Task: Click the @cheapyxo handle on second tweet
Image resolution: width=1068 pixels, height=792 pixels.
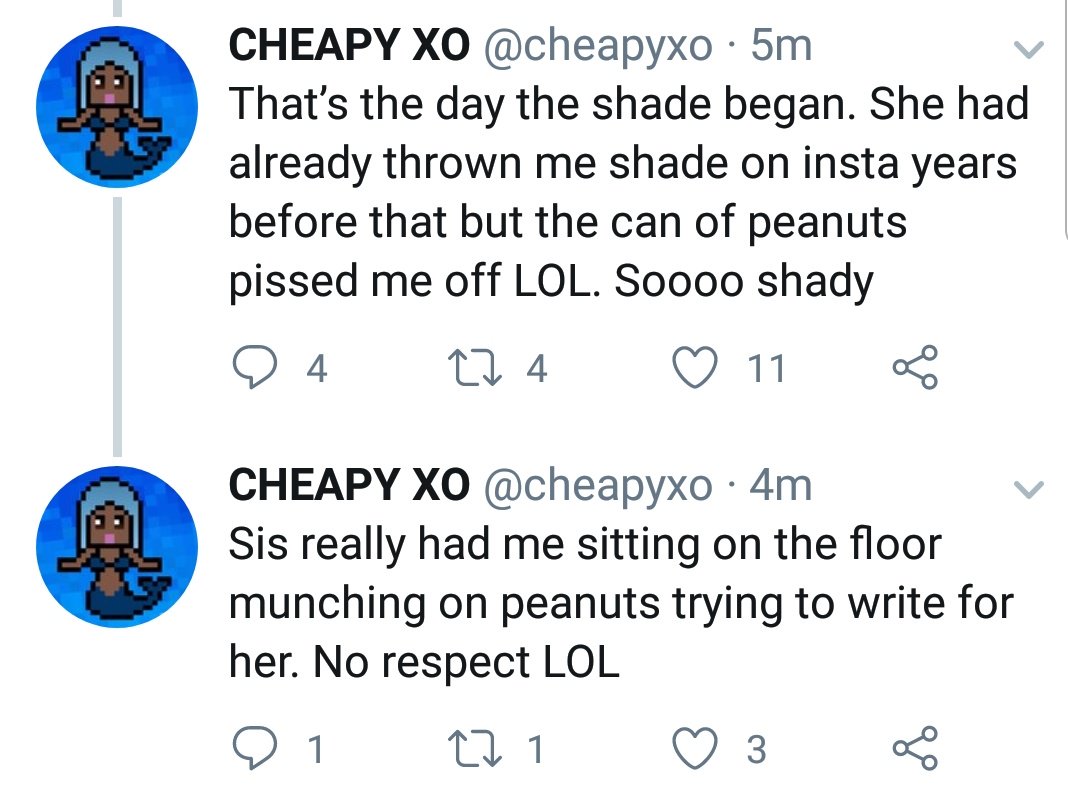Action: [x=598, y=486]
